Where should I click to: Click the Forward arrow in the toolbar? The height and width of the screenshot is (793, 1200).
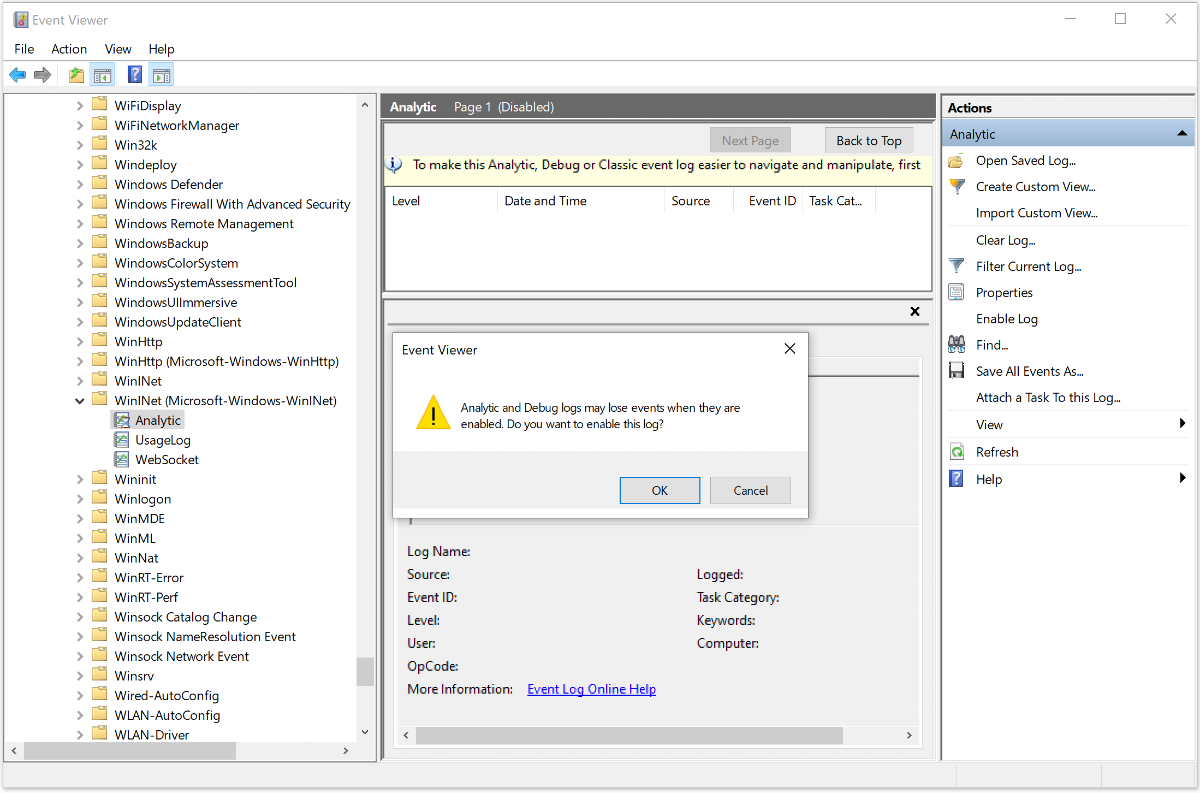coord(42,75)
